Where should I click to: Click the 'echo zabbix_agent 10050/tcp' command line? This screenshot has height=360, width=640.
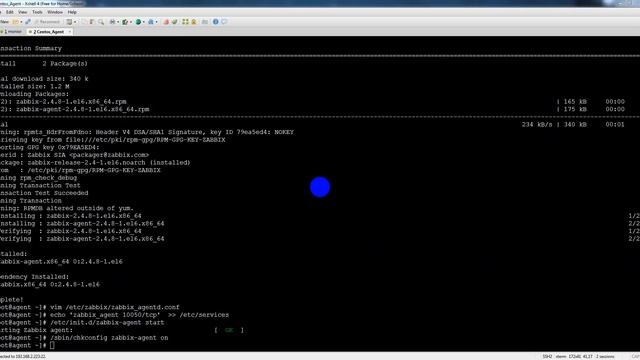(x=139, y=315)
